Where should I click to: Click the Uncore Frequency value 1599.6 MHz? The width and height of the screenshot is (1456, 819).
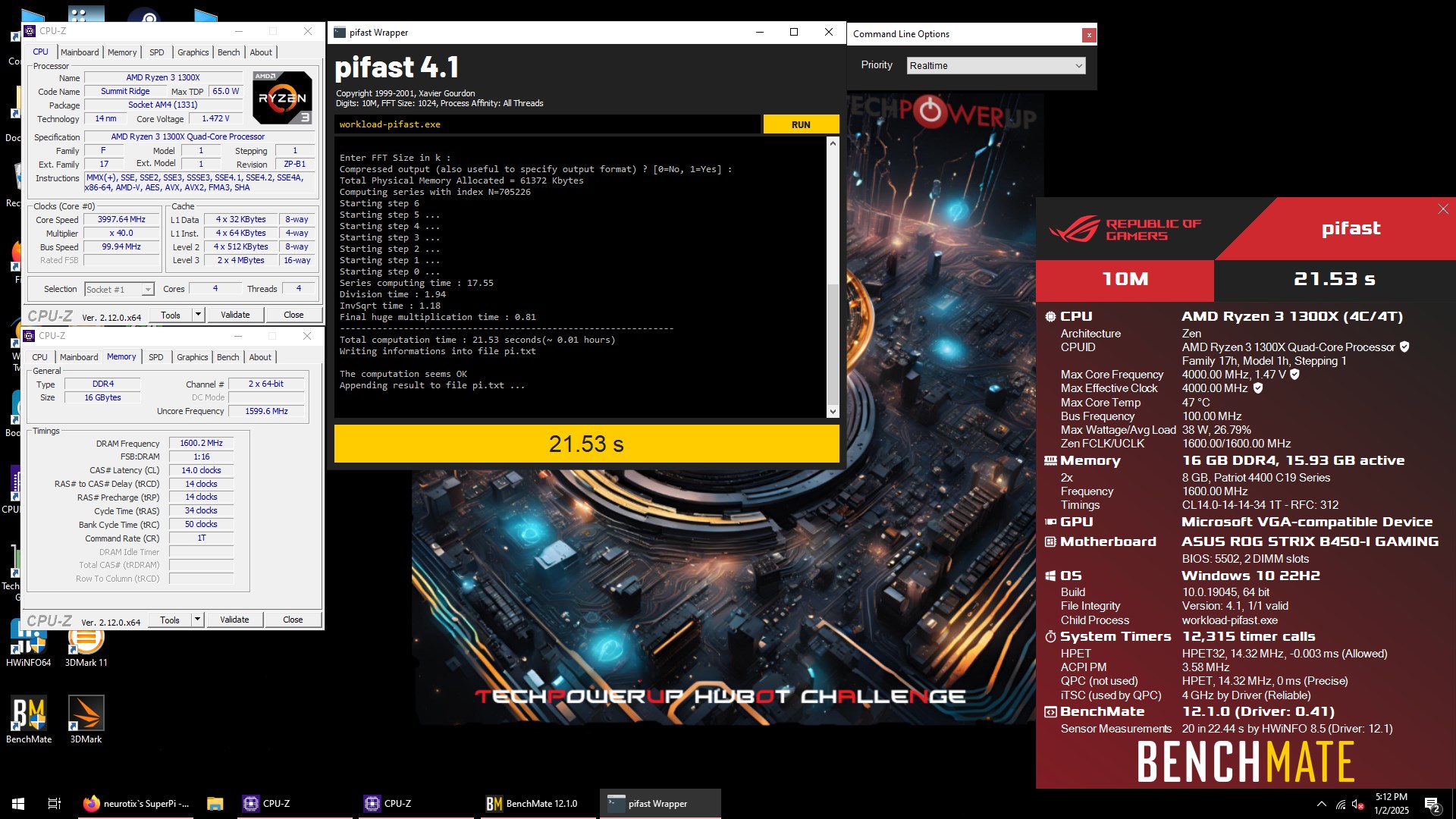pos(266,411)
